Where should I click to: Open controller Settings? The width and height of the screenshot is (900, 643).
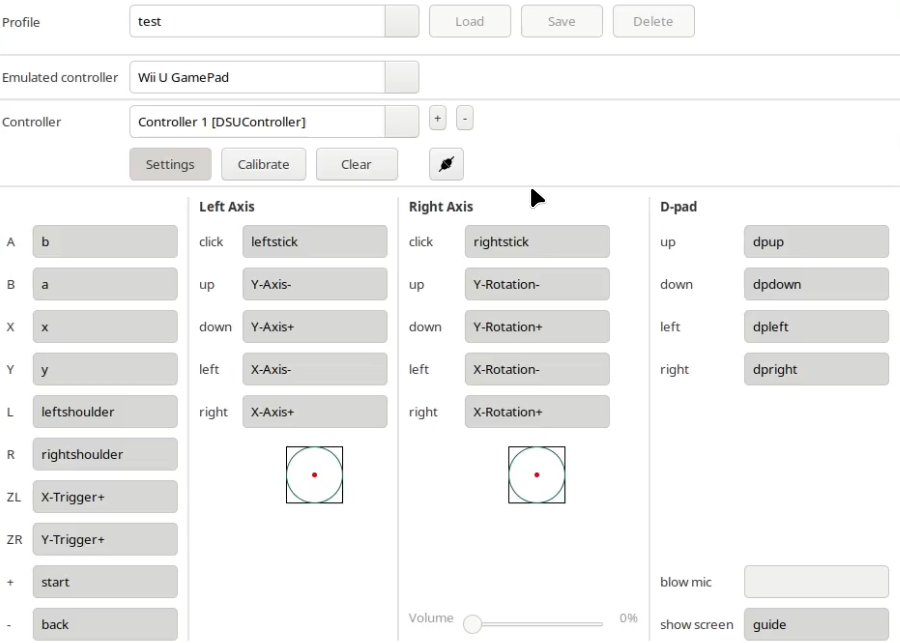tap(170, 164)
